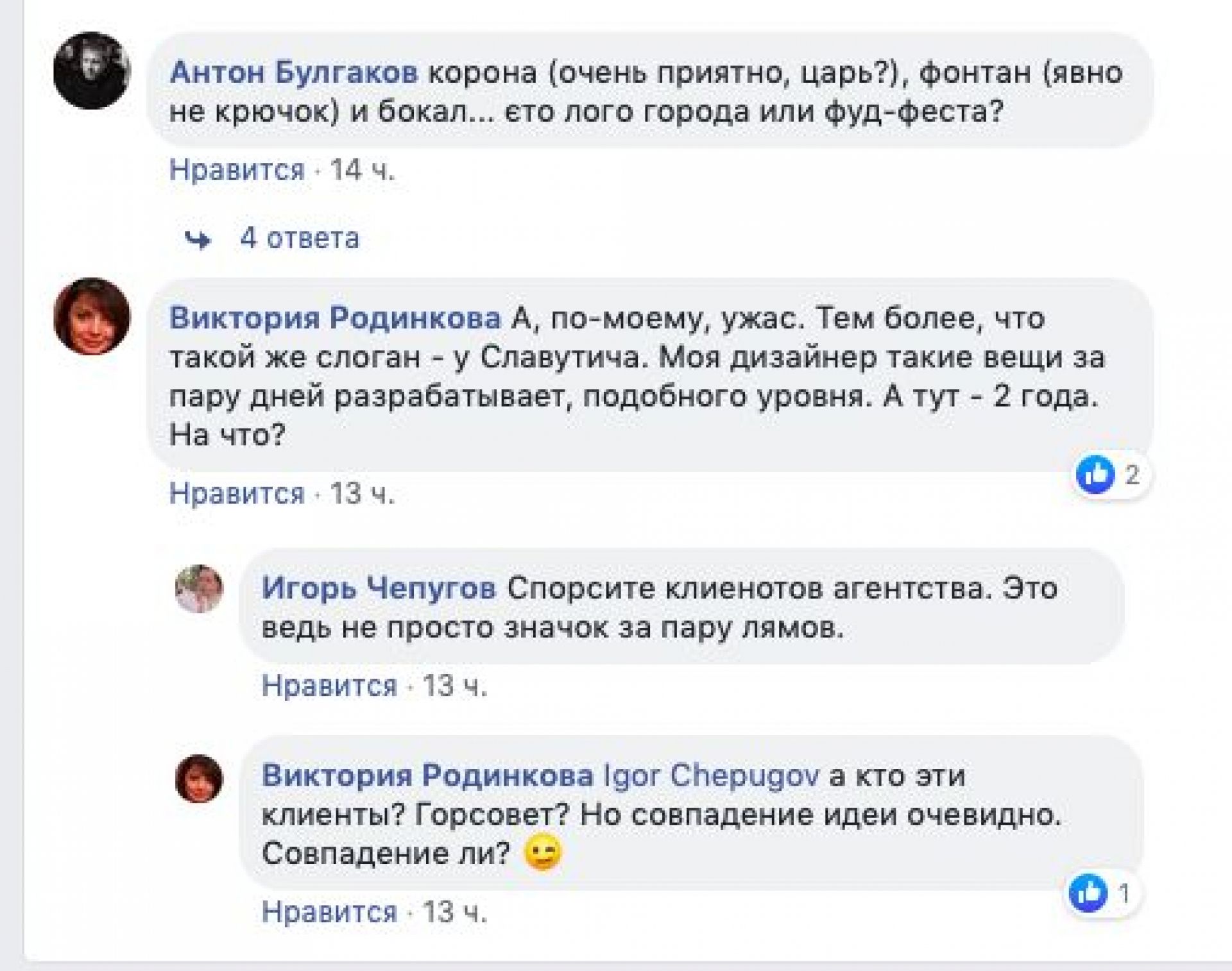Open the Игорь Чепугов author name link
Image resolution: width=1232 pixels, height=971 pixels.
pos(379,588)
